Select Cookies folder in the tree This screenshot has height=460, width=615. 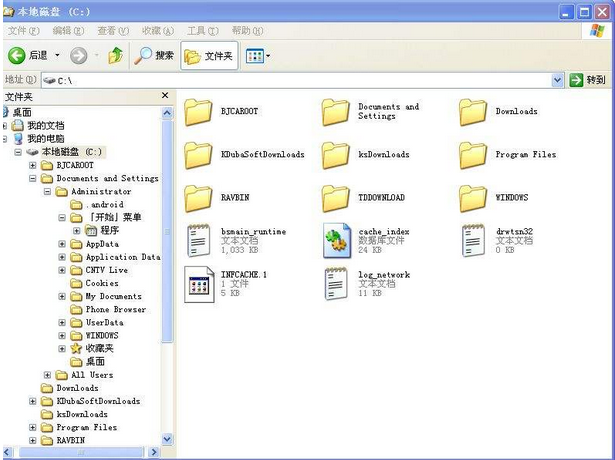[102, 283]
